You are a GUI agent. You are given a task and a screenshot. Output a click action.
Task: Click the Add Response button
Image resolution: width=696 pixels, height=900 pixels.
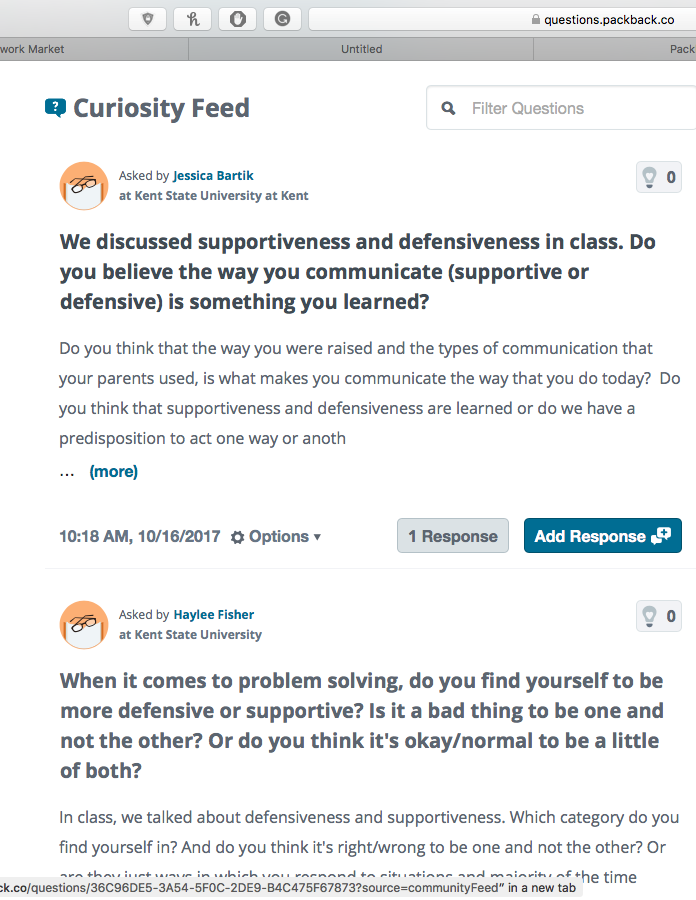pos(602,536)
